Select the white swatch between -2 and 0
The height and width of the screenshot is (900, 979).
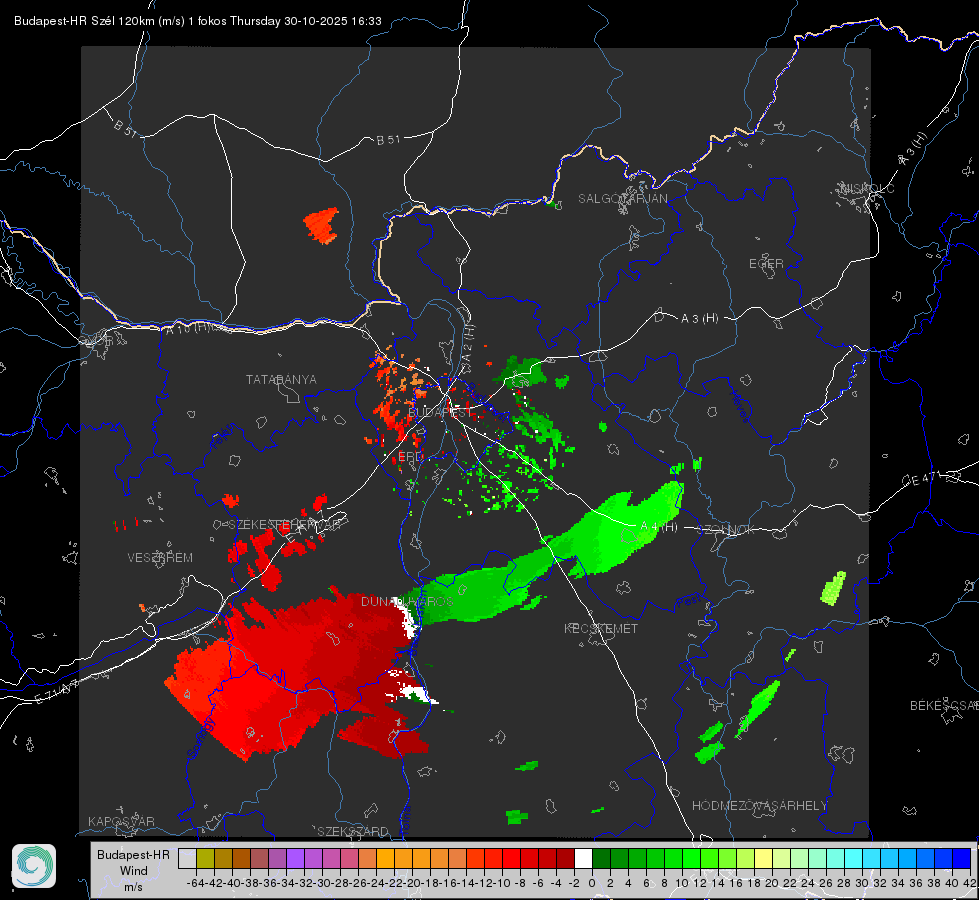coord(583,858)
